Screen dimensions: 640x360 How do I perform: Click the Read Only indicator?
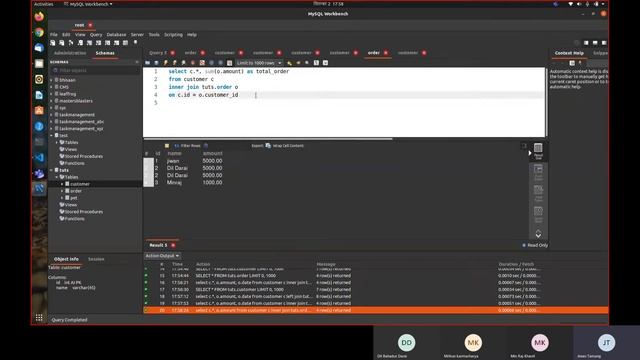[x=535, y=245]
